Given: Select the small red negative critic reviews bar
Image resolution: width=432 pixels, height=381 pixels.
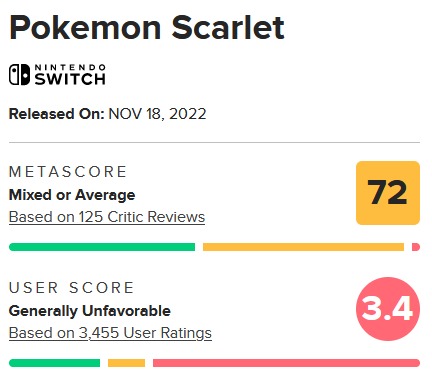Looking at the screenshot, I should pyautogui.click(x=416, y=247).
